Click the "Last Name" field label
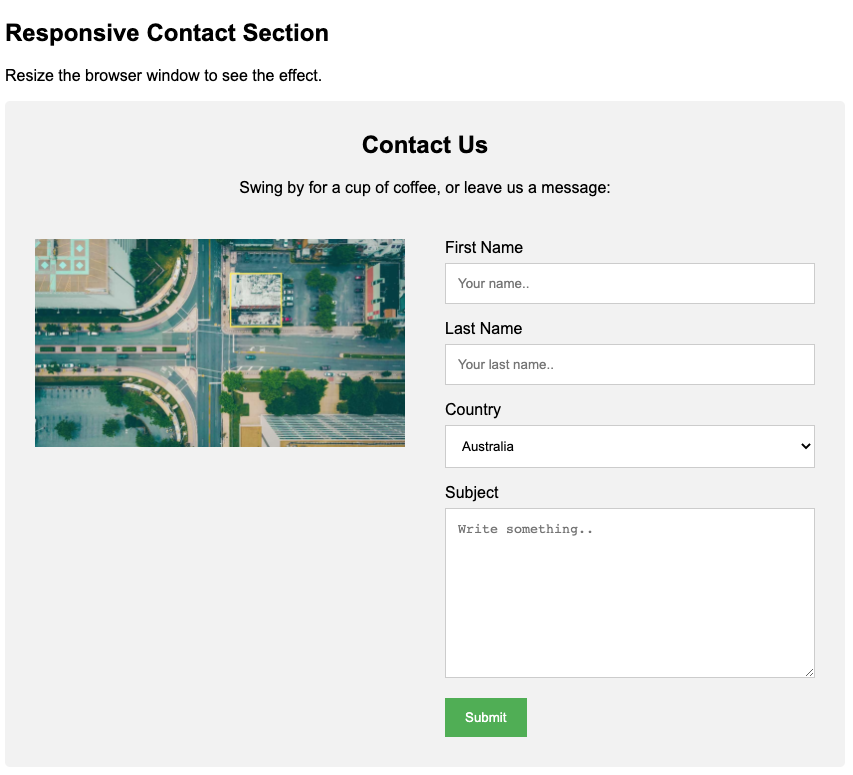853x775 pixels. tap(483, 328)
